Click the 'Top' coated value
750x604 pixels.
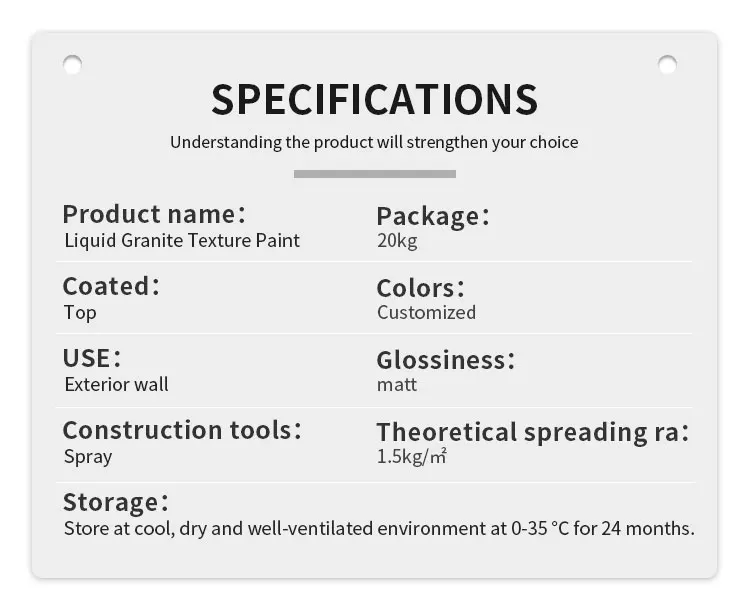[80, 313]
